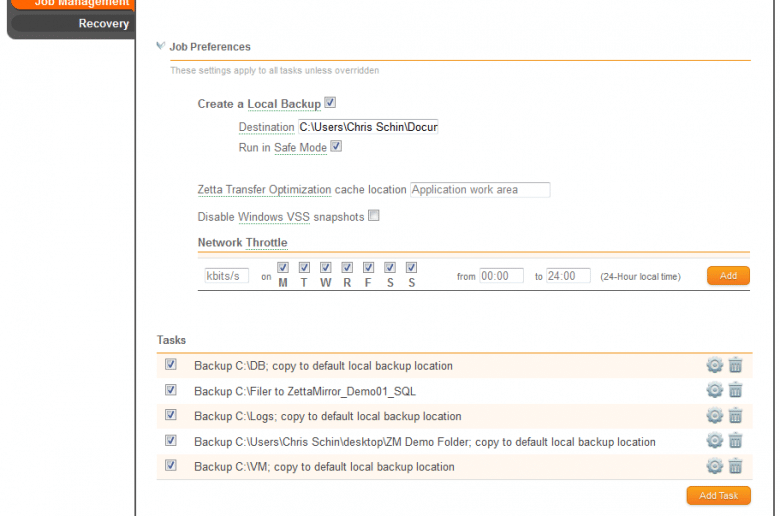780x516 pixels.
Task: Focus the from time 00:00 field
Action: tap(501, 276)
